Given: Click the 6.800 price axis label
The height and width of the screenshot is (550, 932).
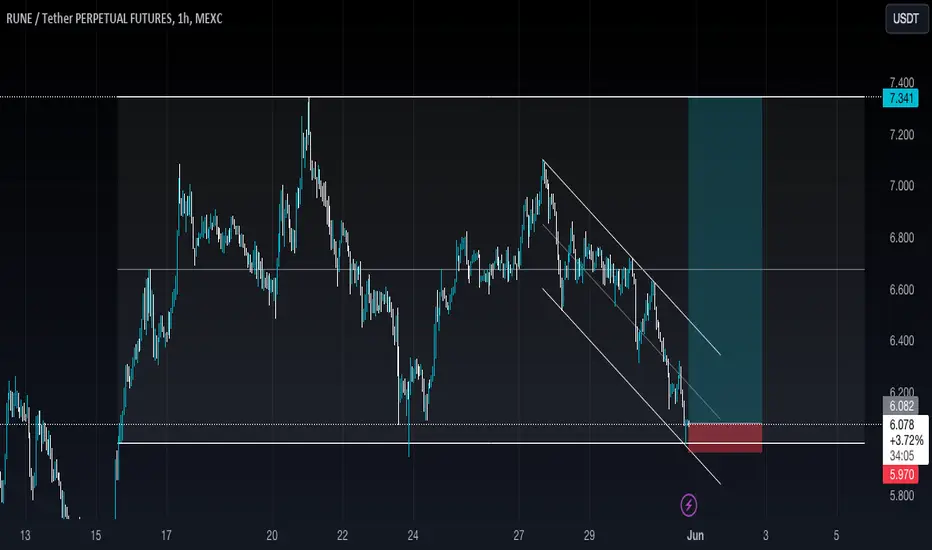Looking at the screenshot, I should 901,238.
